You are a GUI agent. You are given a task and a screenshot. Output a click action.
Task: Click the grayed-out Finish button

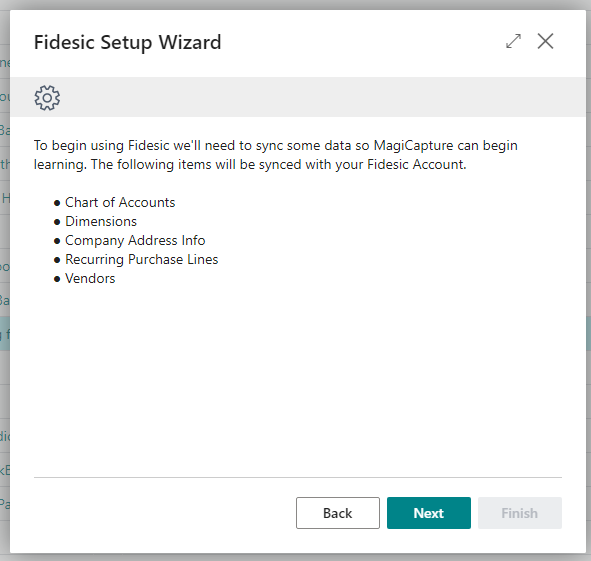coord(520,513)
